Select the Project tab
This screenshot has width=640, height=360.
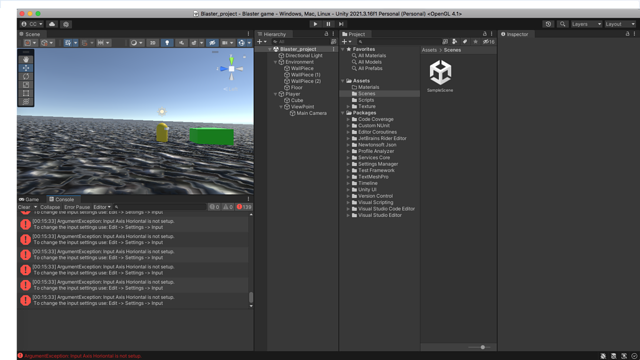coord(354,34)
